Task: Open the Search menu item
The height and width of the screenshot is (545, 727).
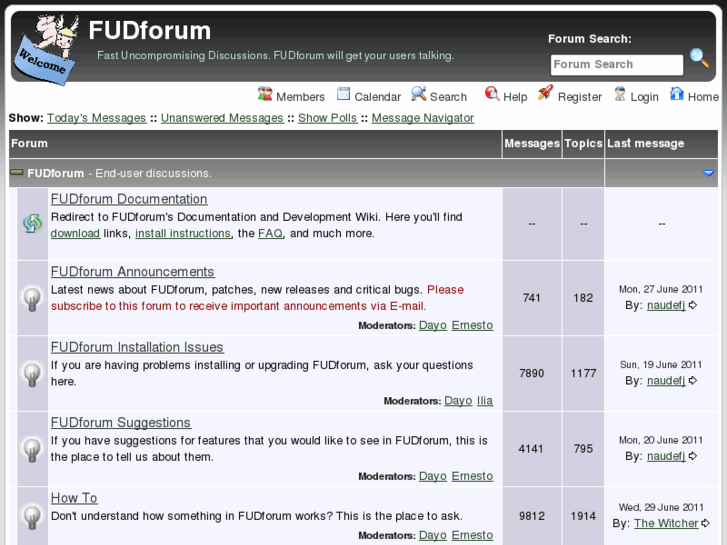Action: [x=448, y=97]
